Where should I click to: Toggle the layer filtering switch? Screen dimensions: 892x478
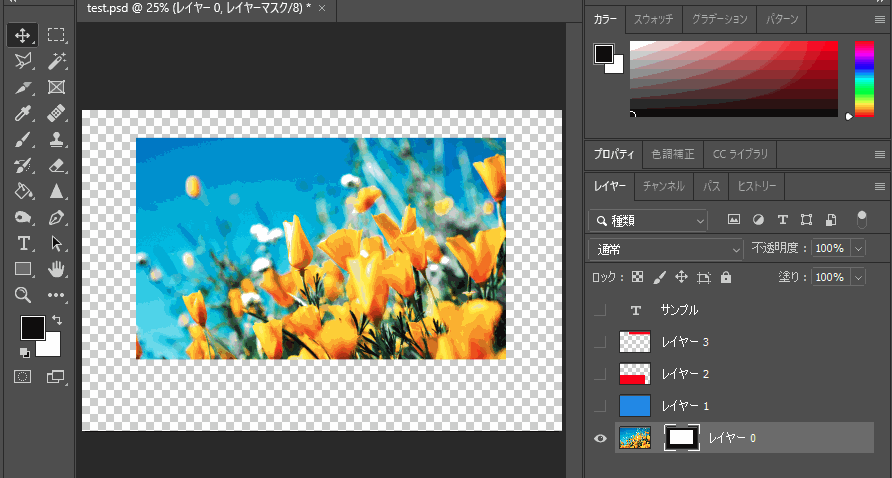[861, 220]
